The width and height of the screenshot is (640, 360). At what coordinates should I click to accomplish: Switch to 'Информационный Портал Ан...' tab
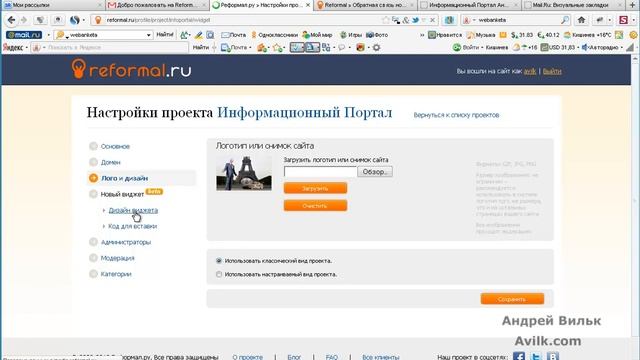469,5
